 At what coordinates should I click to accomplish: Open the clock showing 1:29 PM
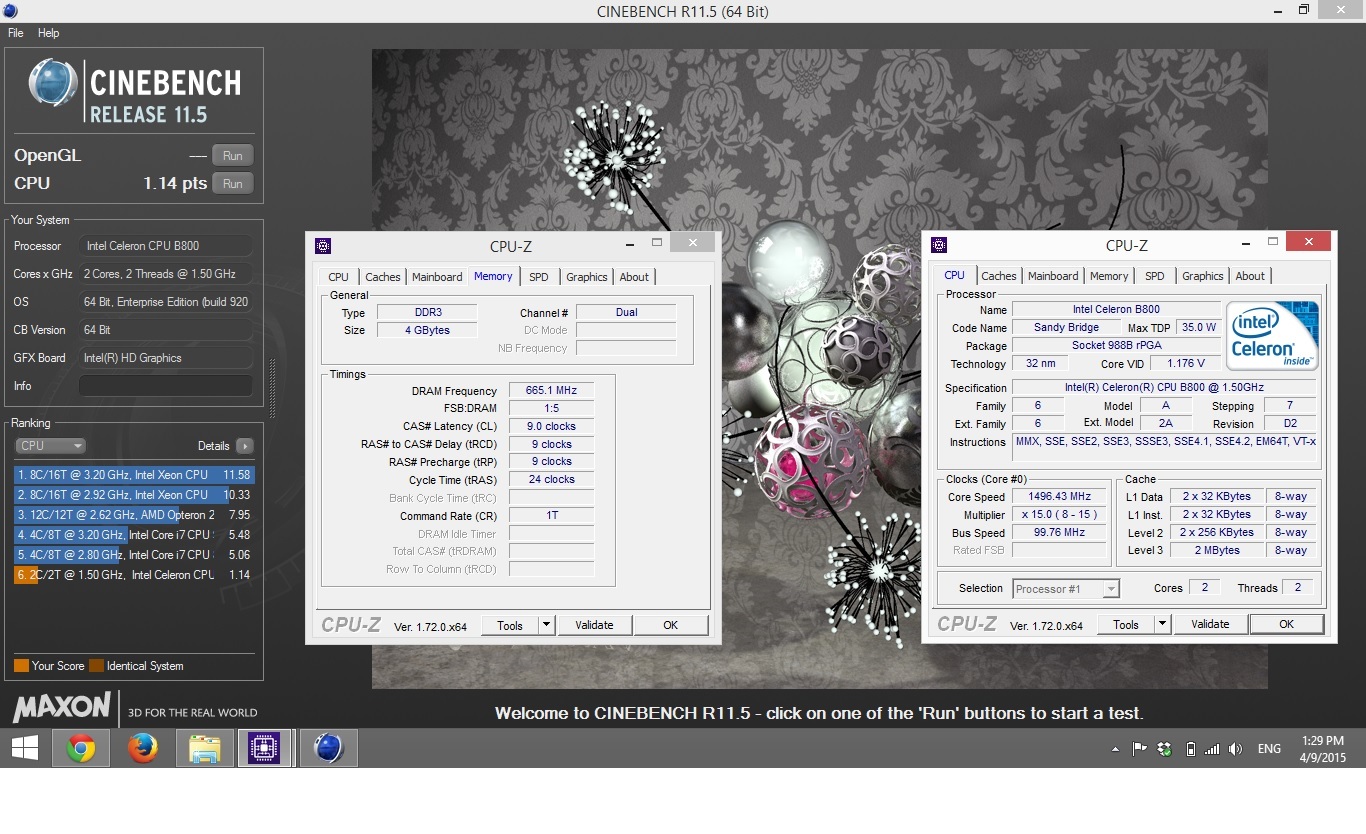(x=1324, y=749)
